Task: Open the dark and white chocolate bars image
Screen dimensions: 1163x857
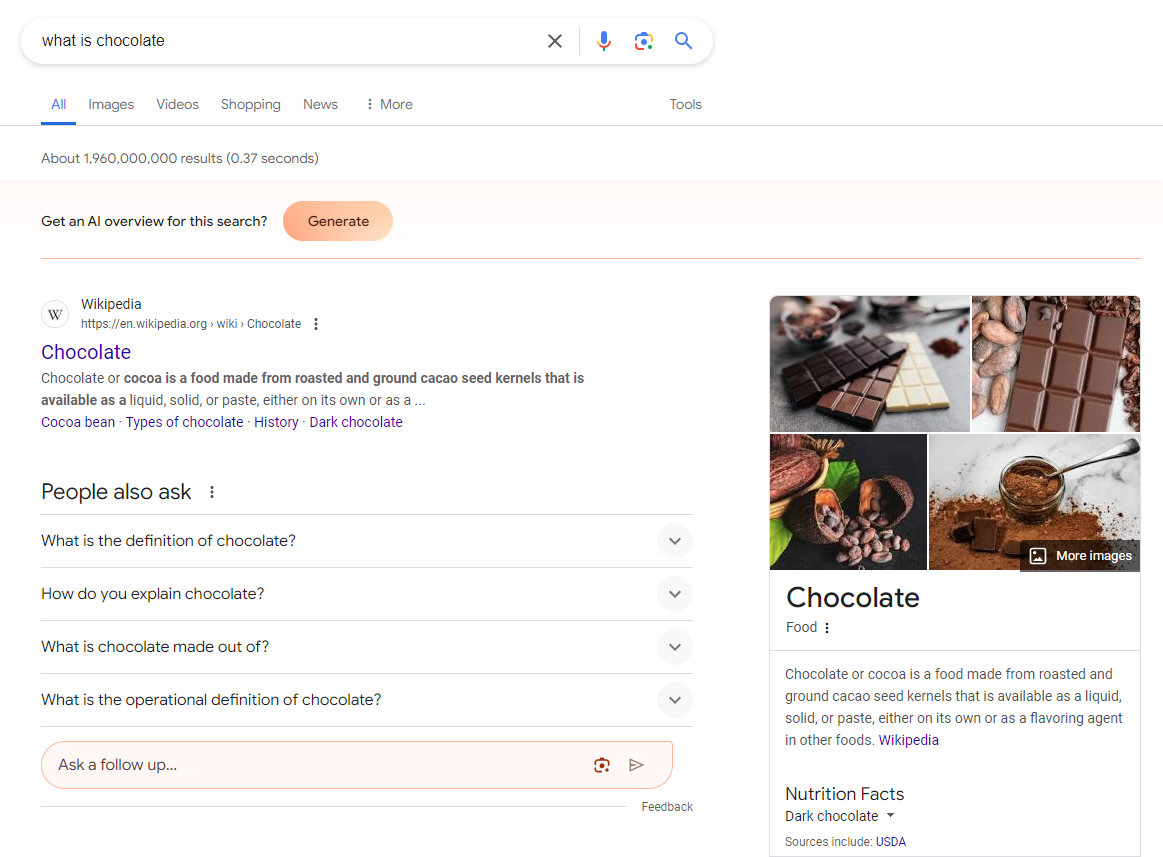Action: pyautogui.click(x=869, y=364)
